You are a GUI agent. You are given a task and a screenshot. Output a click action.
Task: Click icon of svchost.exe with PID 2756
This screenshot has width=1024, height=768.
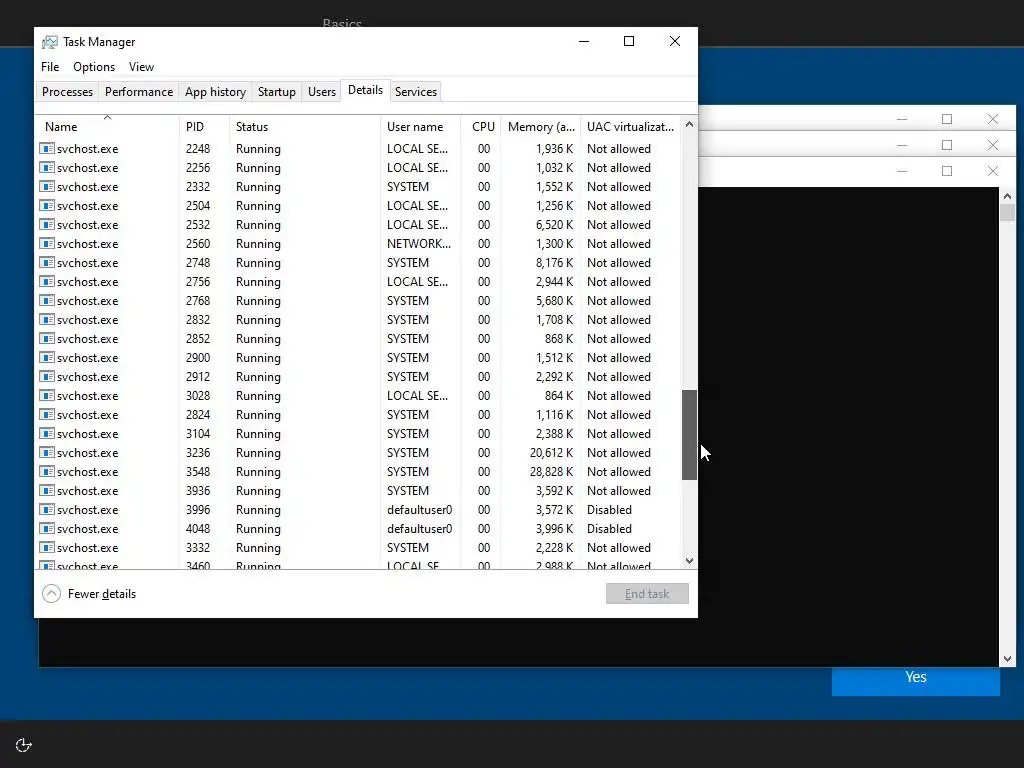46,281
